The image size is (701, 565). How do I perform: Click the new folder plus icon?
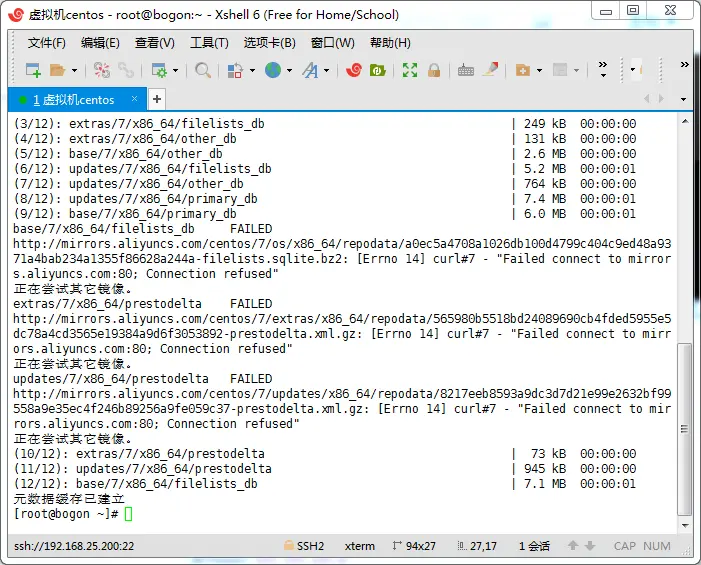click(x=523, y=70)
